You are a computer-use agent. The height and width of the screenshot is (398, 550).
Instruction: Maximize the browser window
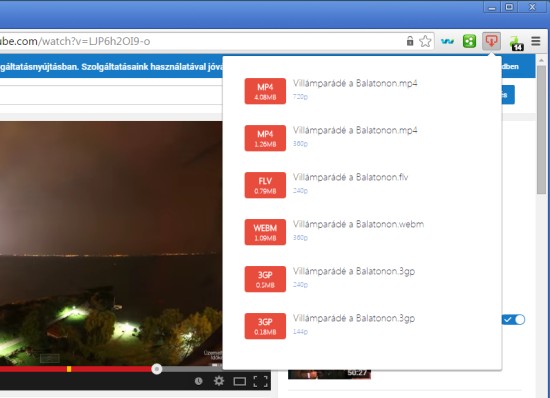[509, 7]
